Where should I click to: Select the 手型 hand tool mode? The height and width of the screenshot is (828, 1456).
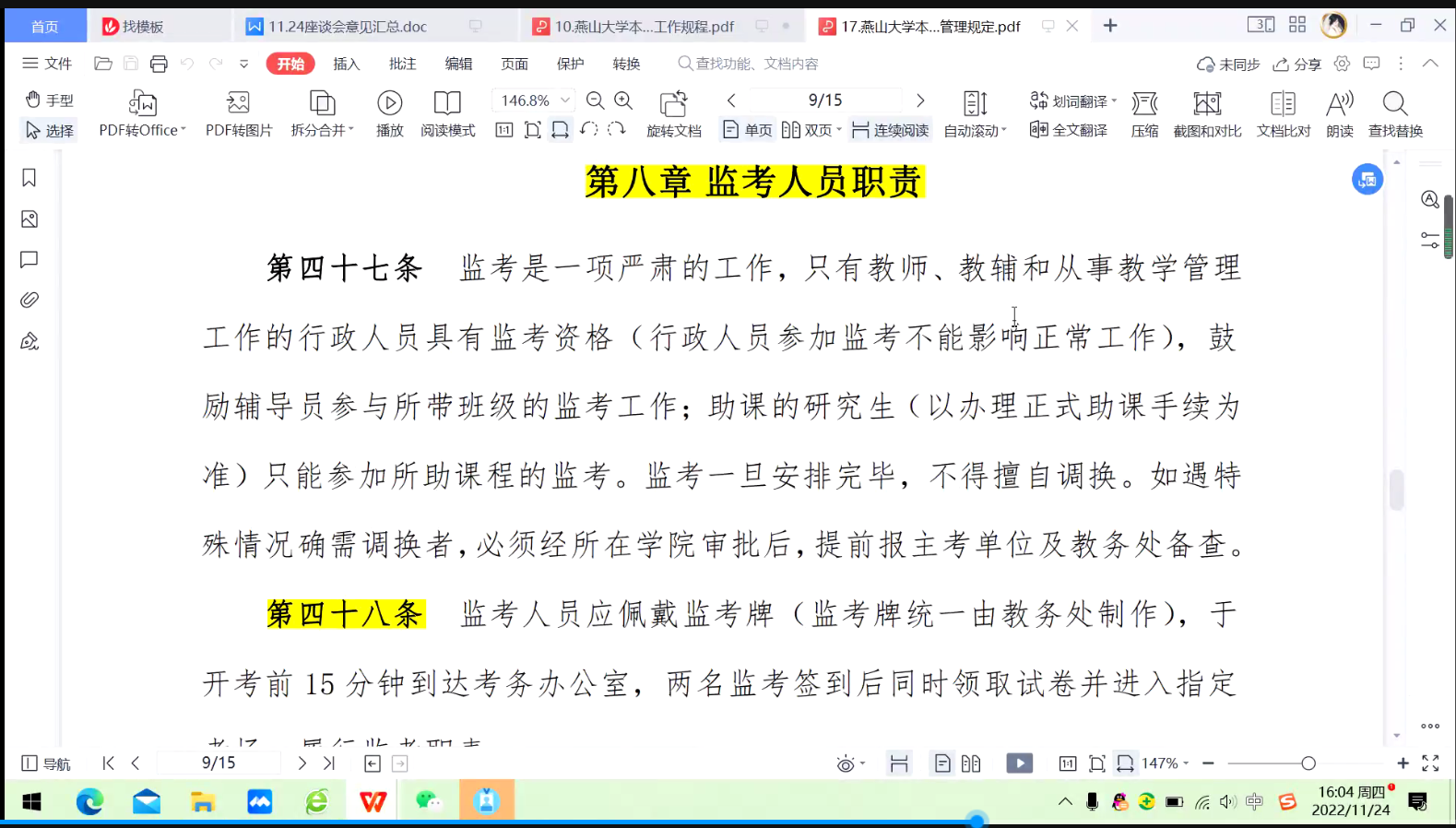pyautogui.click(x=49, y=100)
